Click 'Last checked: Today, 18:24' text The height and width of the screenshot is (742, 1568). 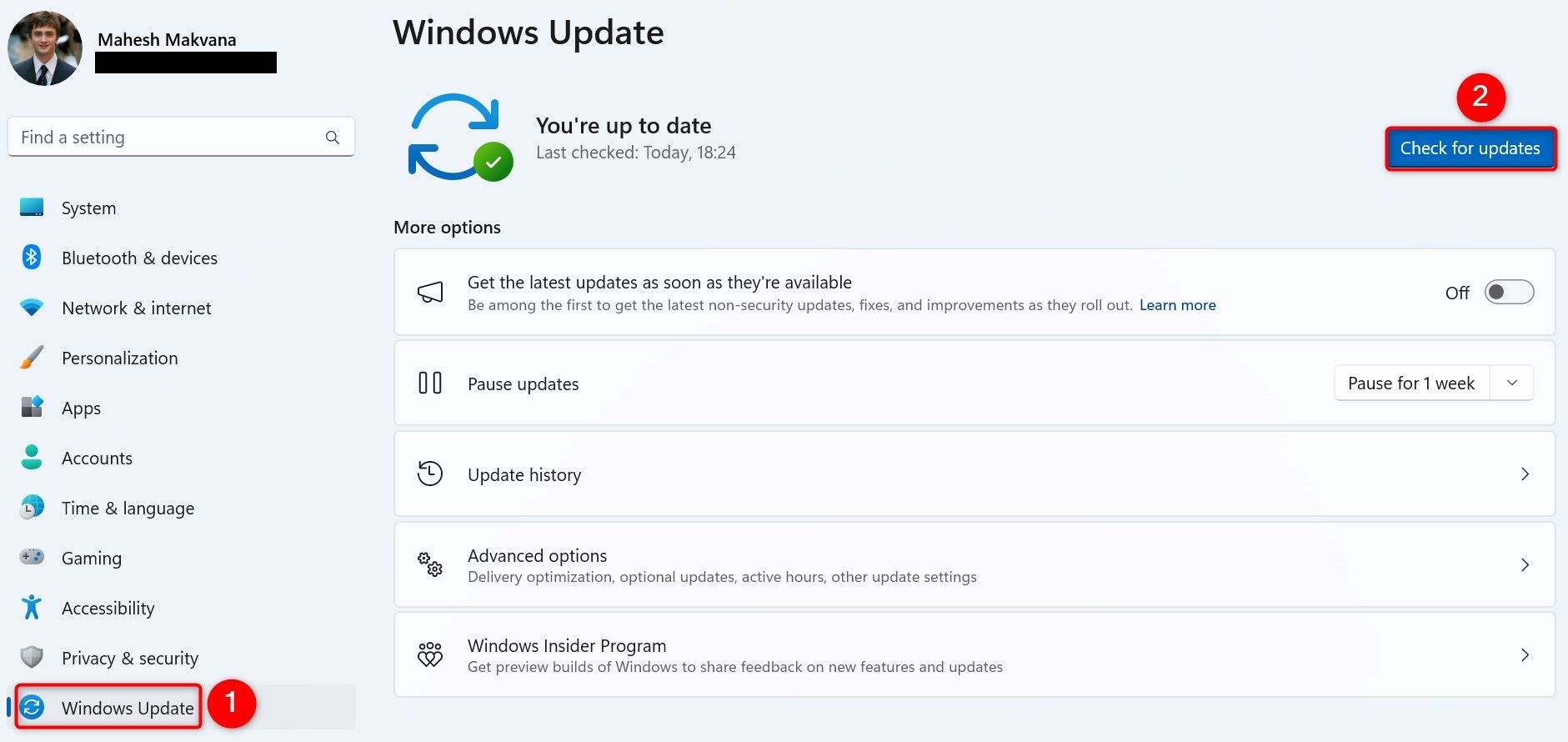pyautogui.click(x=635, y=153)
